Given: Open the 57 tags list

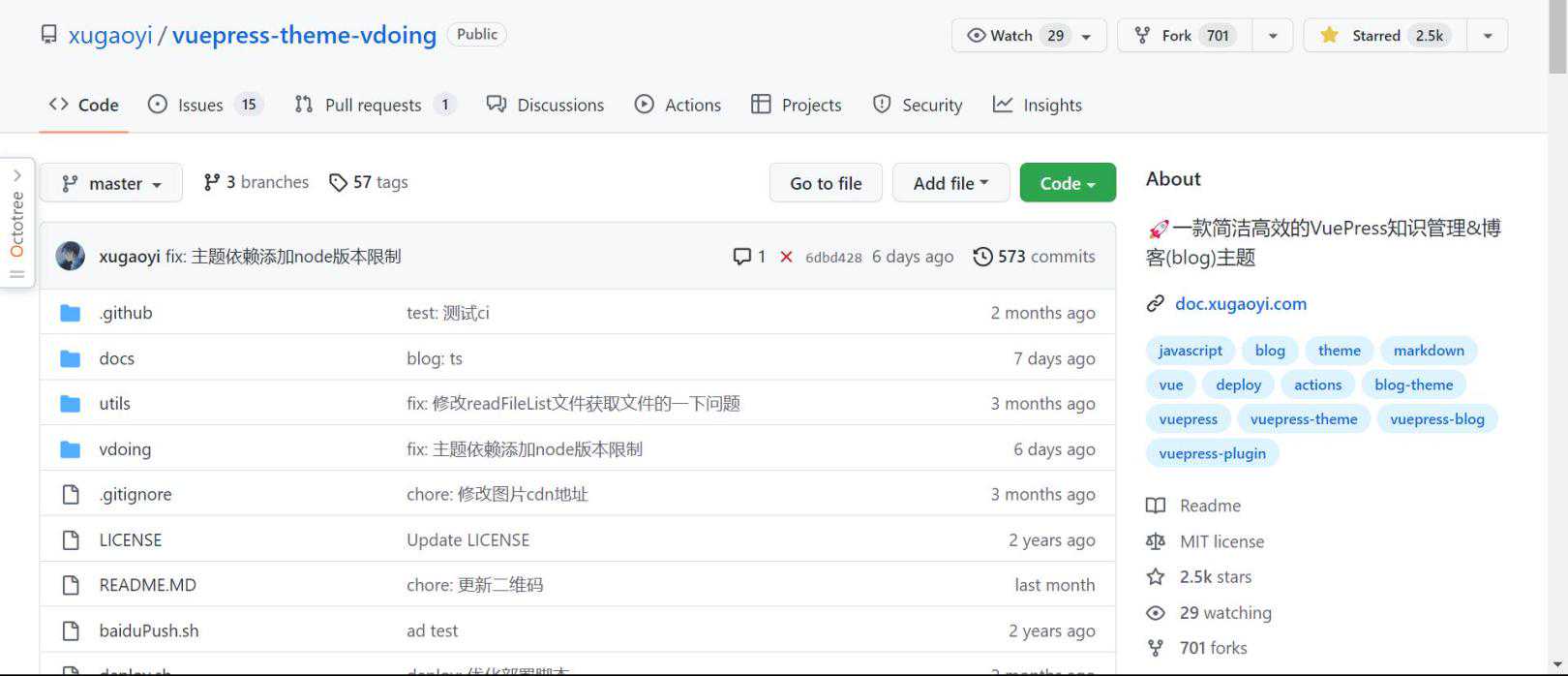Looking at the screenshot, I should click(369, 182).
